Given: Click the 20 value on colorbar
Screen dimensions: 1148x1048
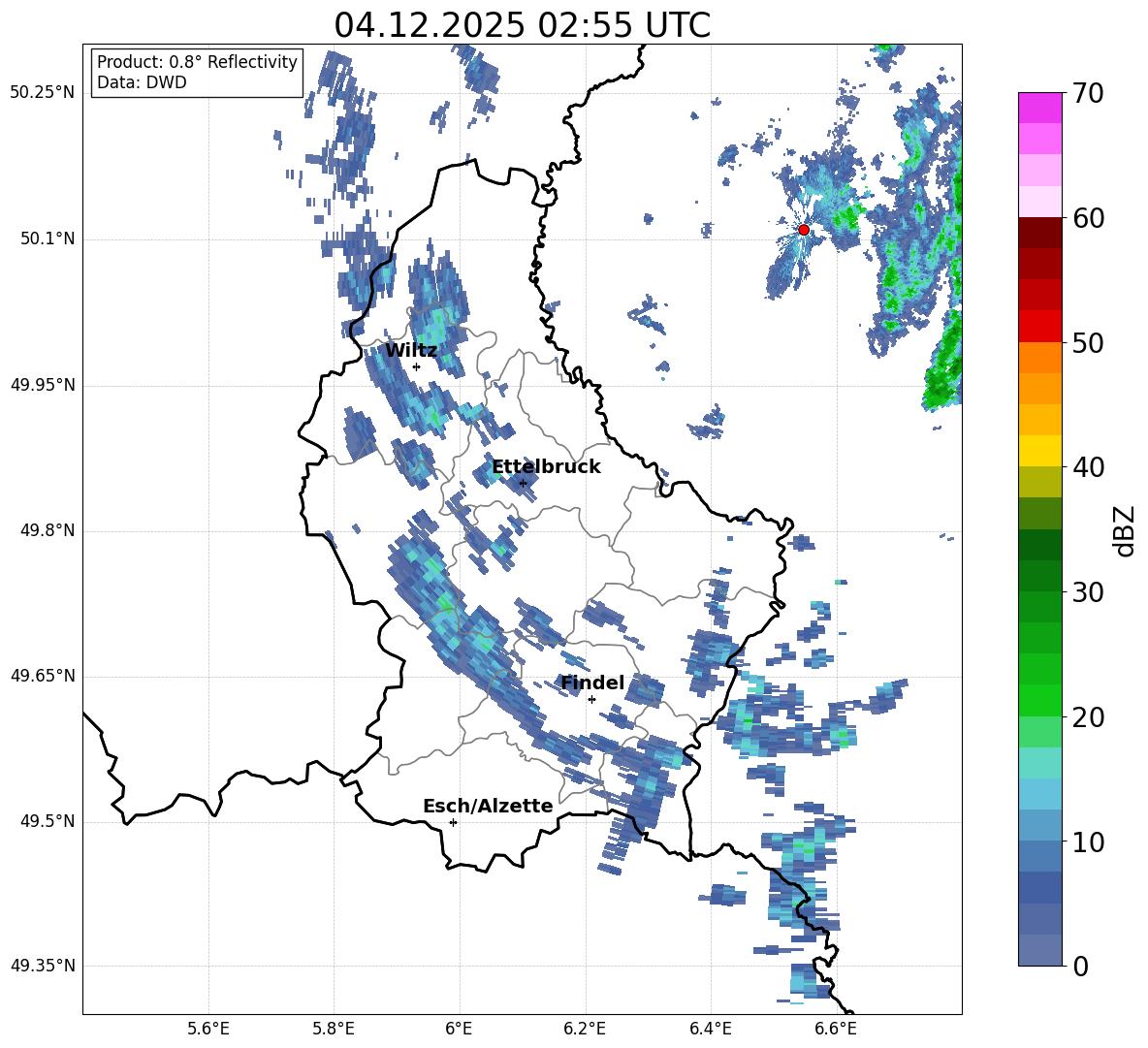Looking at the screenshot, I should tap(1088, 717).
